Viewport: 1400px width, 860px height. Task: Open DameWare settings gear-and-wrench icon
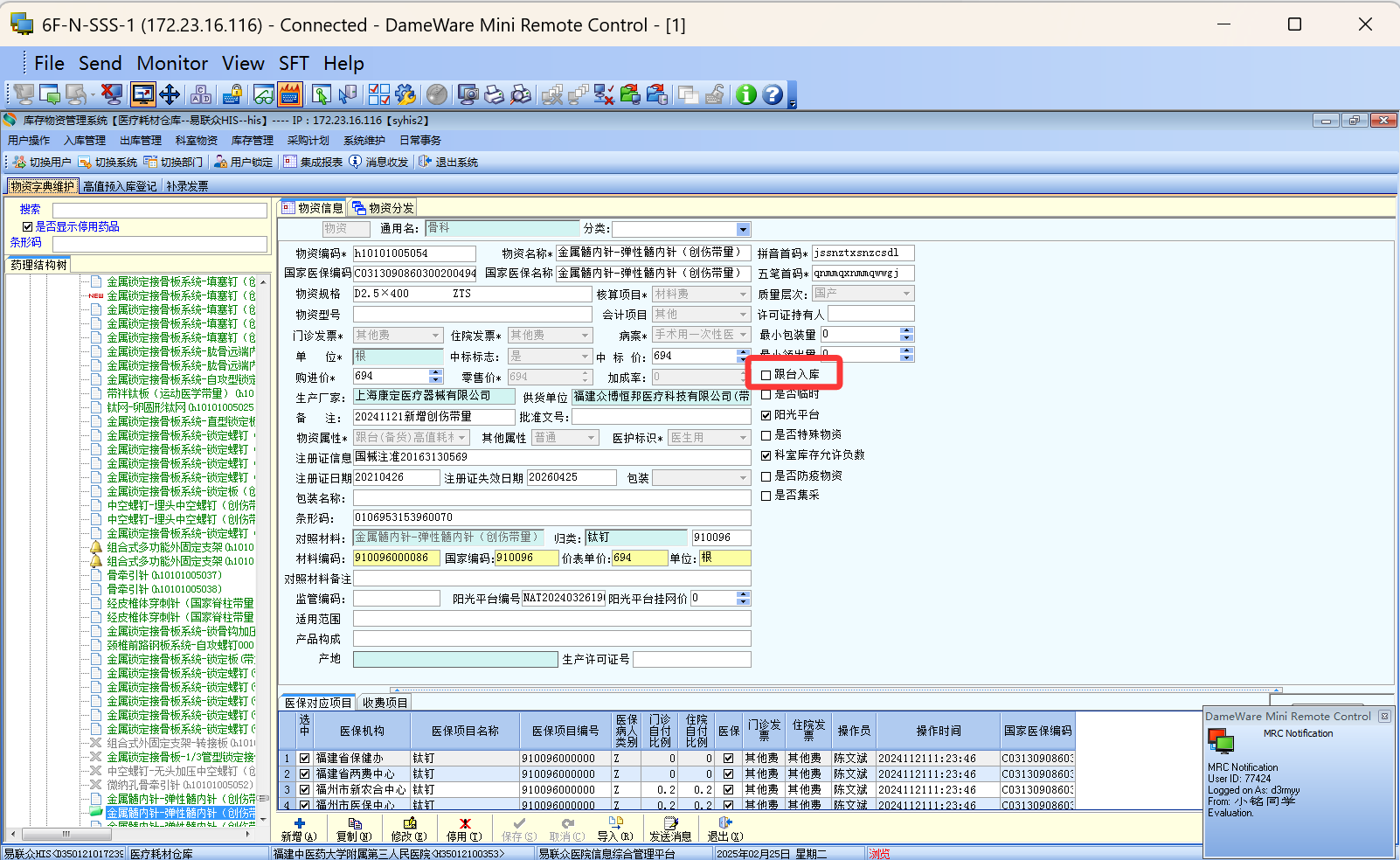tap(405, 94)
